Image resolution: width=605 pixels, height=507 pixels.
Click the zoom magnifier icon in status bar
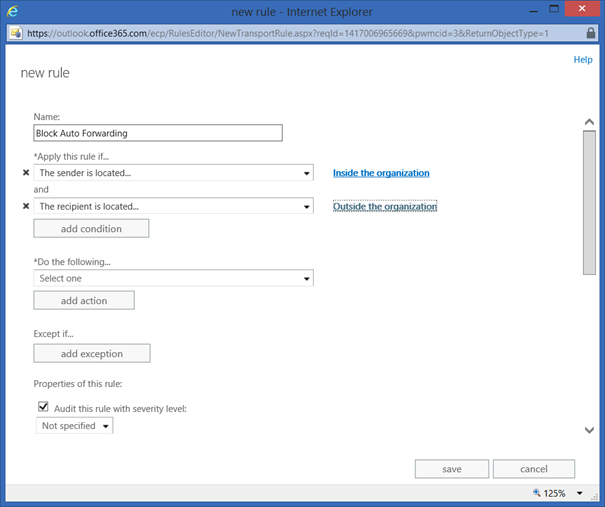pyautogui.click(x=537, y=493)
